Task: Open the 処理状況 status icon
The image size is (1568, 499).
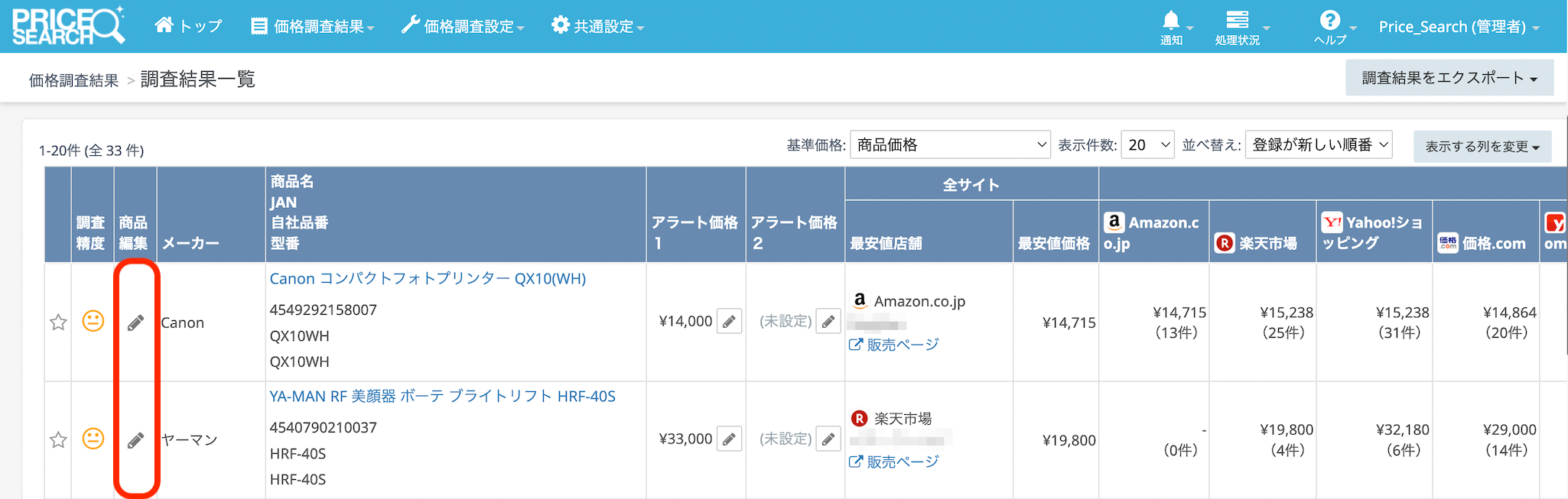Action: pyautogui.click(x=1237, y=21)
